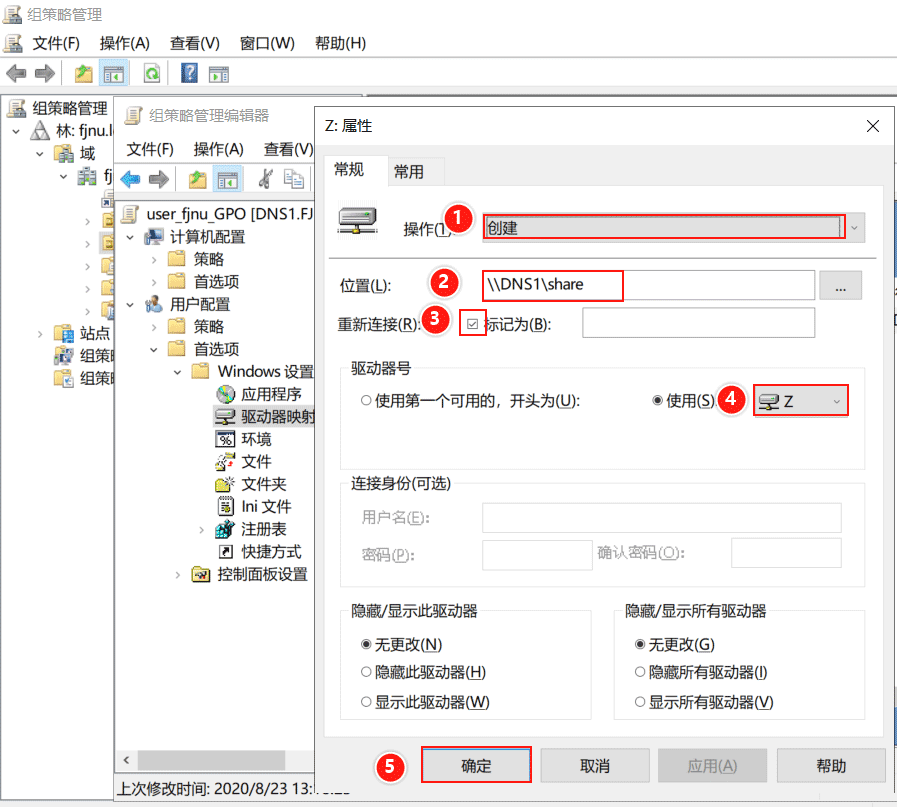This screenshot has height=807, width=897.
Task: Collapse the 域 node in management tree
Action: (x=40, y=154)
